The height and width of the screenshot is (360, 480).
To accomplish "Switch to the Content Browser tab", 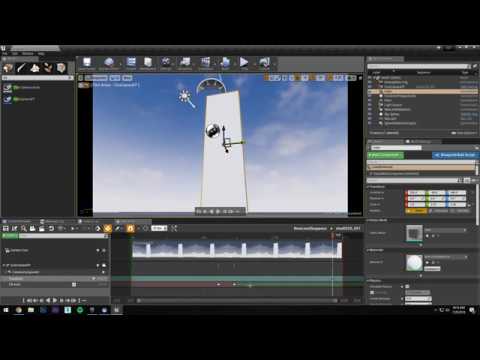I will [x=19, y=221].
